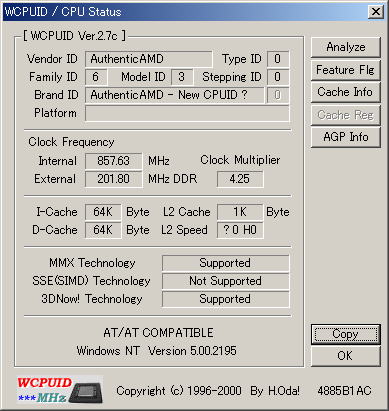Show Cache Info details
The width and height of the screenshot is (389, 411).
coord(346,92)
